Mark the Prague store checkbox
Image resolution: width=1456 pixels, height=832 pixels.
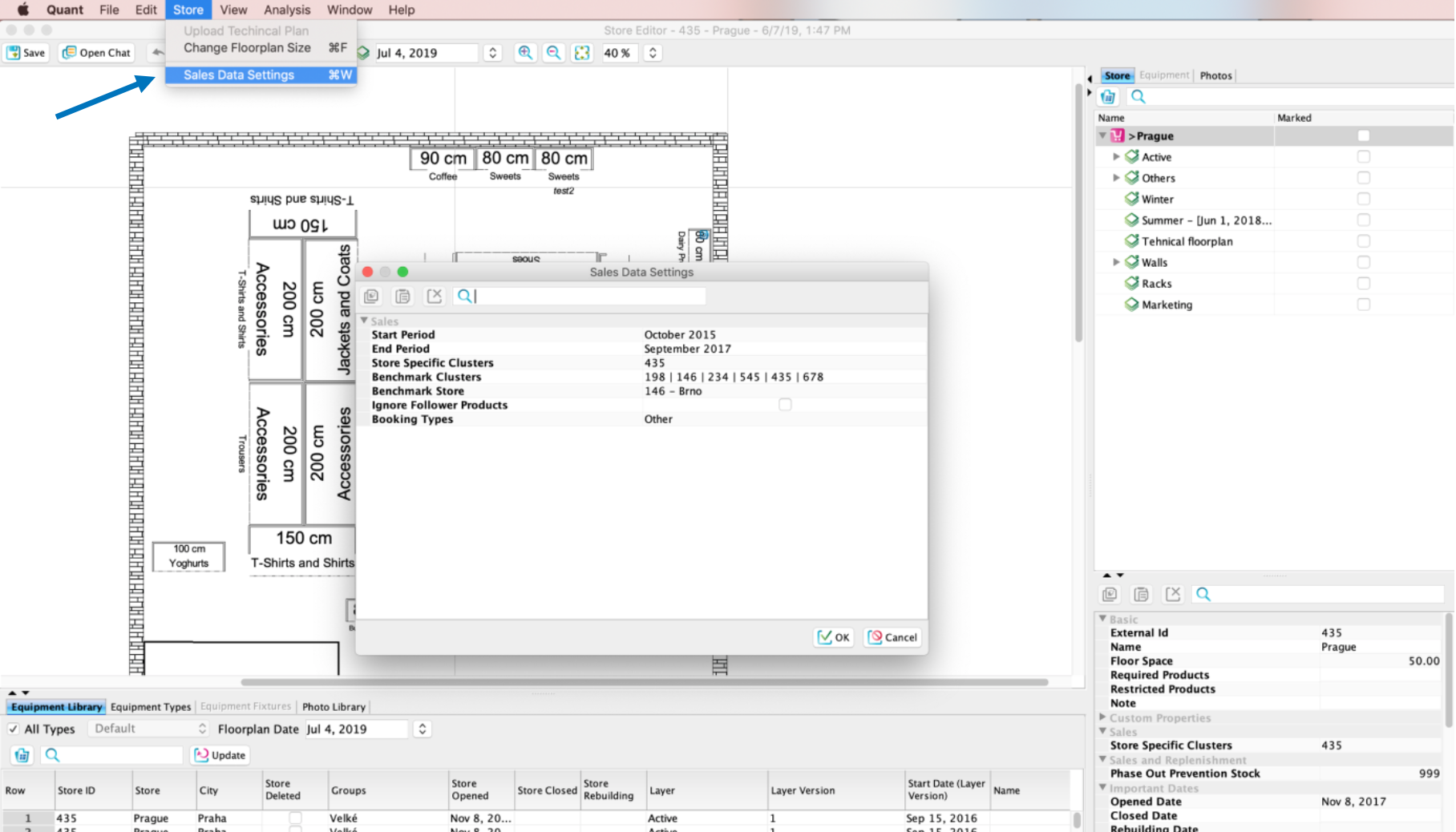[x=1363, y=136]
